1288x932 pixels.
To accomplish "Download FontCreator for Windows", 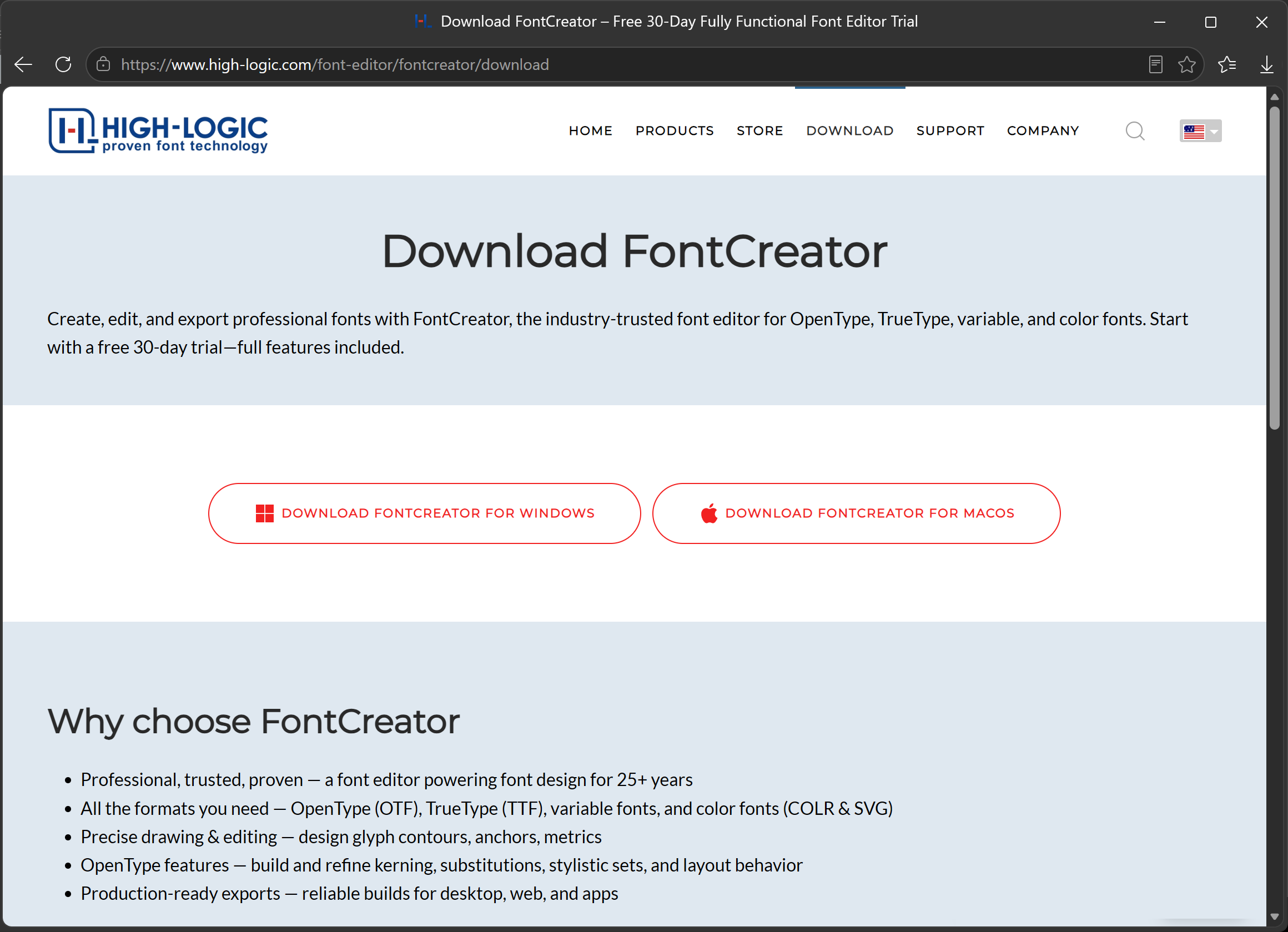I will pos(424,513).
